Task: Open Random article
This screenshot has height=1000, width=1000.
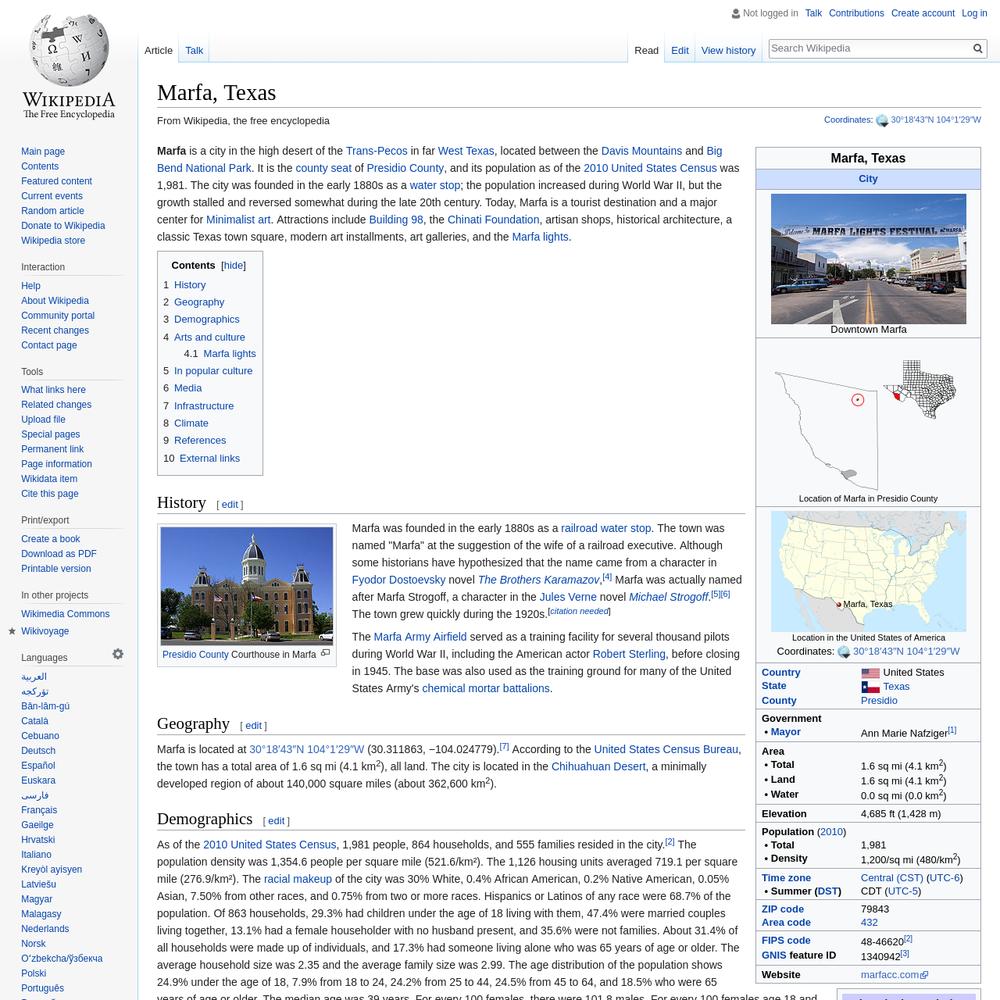Action: click(x=52, y=211)
